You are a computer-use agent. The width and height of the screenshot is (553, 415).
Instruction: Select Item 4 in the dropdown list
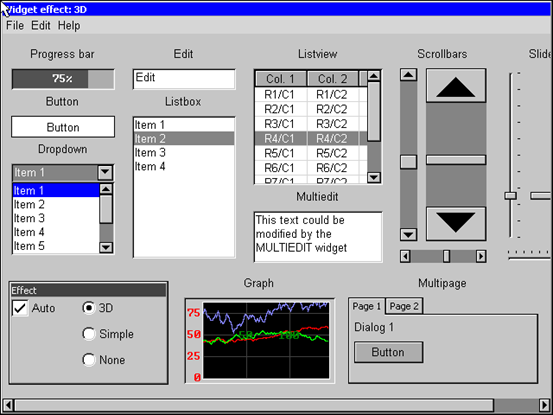[x=56, y=232]
